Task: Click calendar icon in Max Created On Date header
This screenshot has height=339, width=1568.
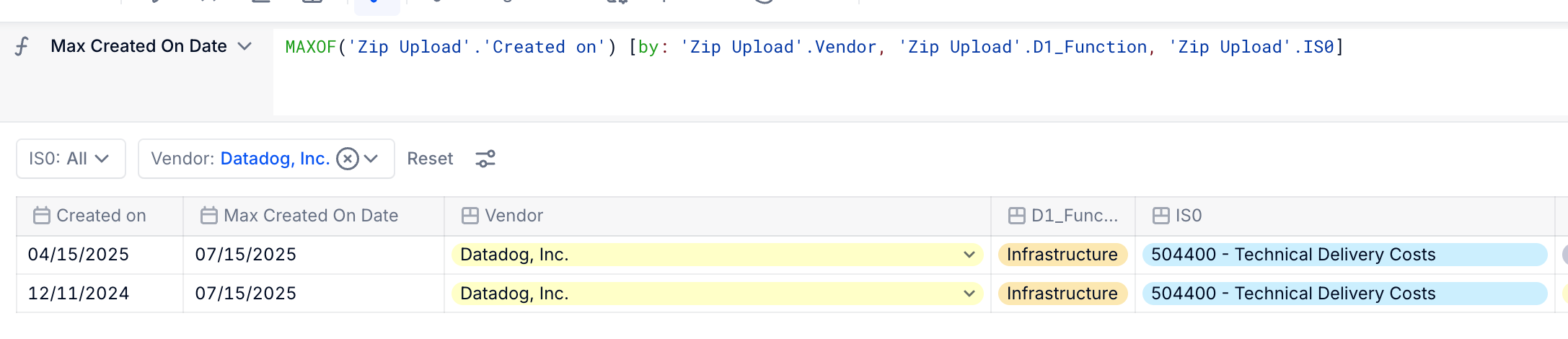Action: point(209,216)
